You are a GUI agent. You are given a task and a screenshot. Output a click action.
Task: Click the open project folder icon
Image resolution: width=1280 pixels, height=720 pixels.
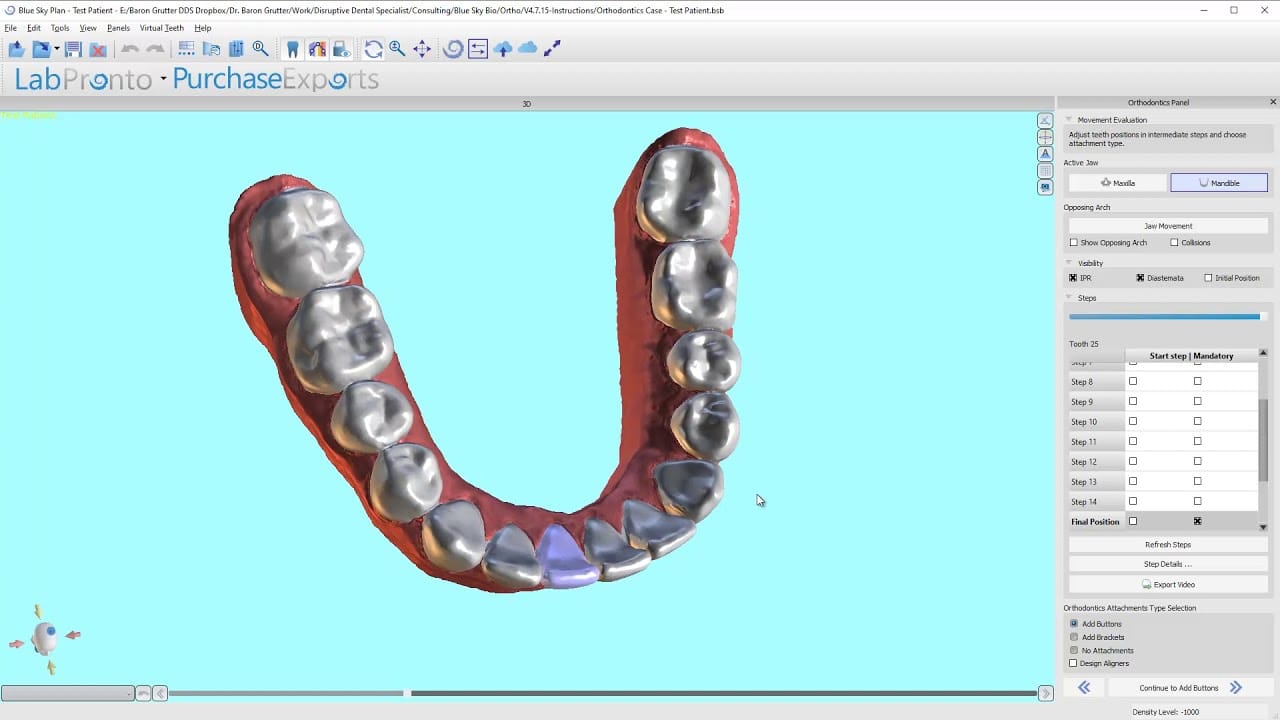tap(16, 49)
